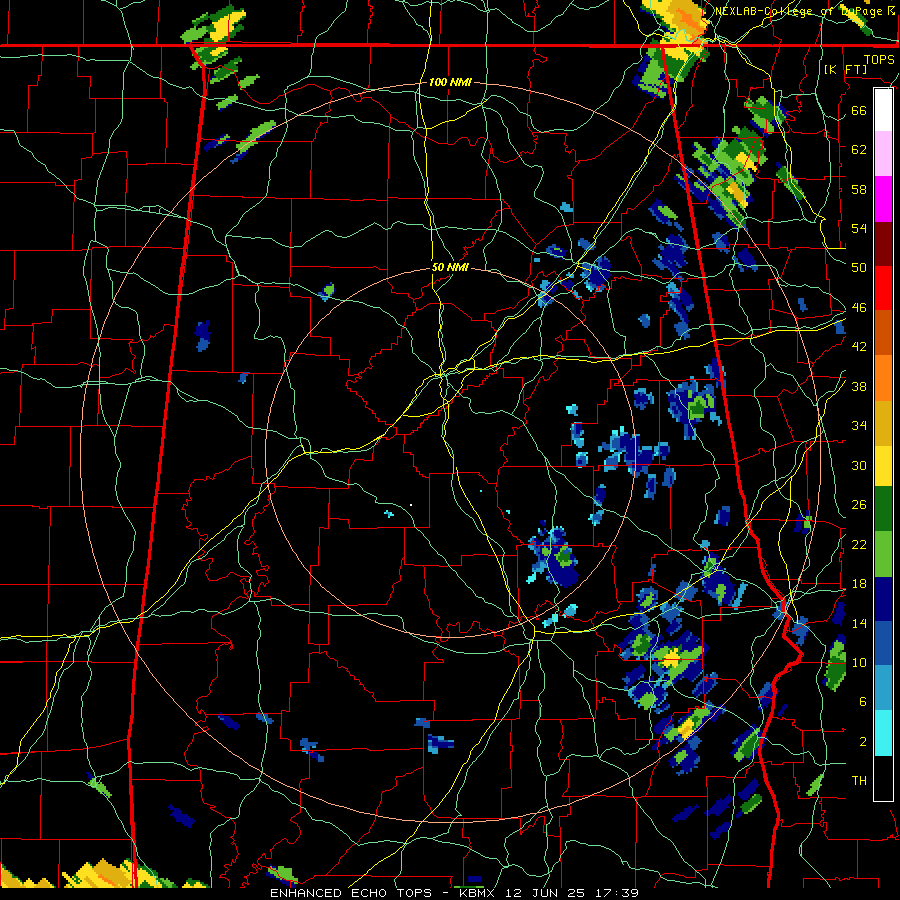Click the legend value 46
Viewport: 900px width, 900px height.
[x=859, y=308]
